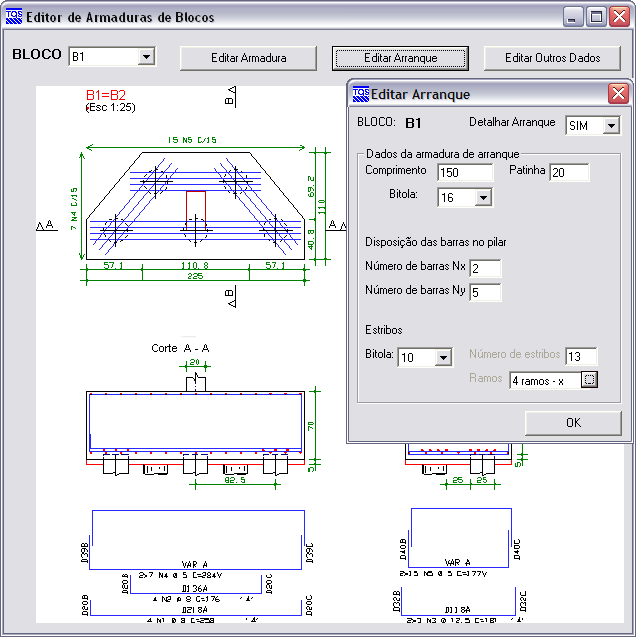Click the TQS icon in Editar Arranque dialog
Screen dimensions: 636x637
click(360, 95)
